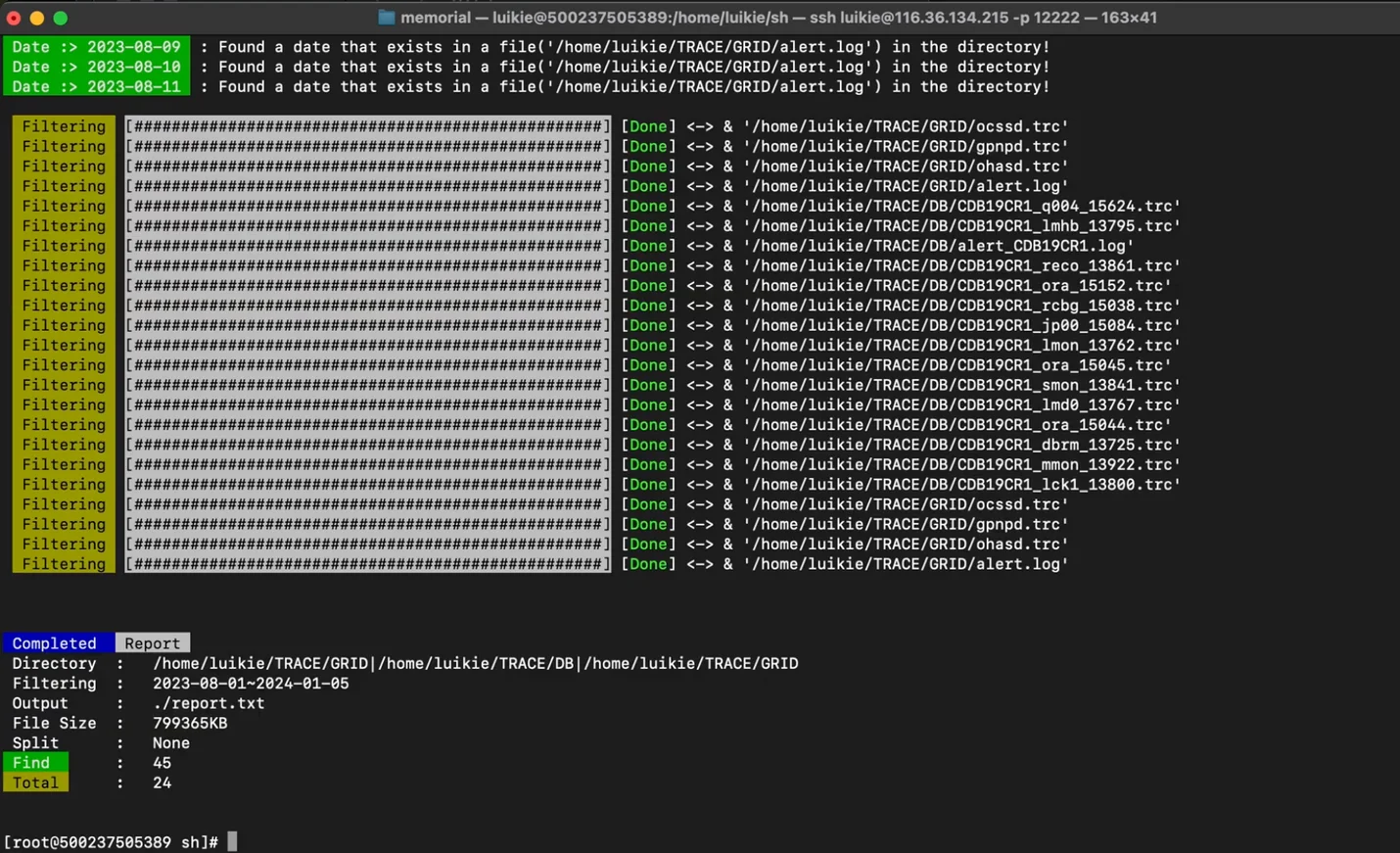Screen dimensions: 1400x853
Task: Click the shell prompt '[root@500237505389 sh]#'
Action: pyautogui.click(x=111, y=842)
